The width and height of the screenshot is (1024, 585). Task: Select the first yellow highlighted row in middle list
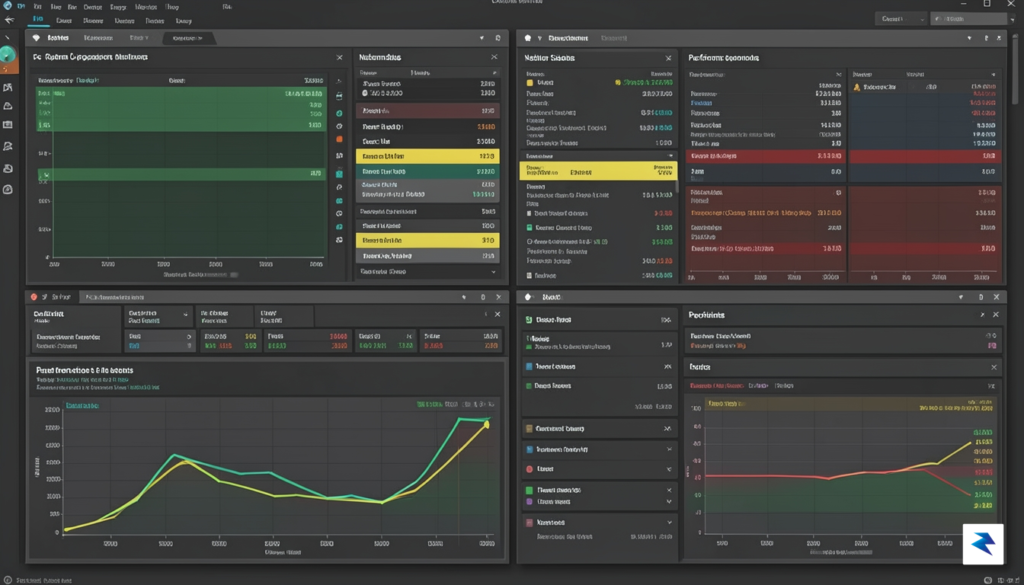click(428, 157)
